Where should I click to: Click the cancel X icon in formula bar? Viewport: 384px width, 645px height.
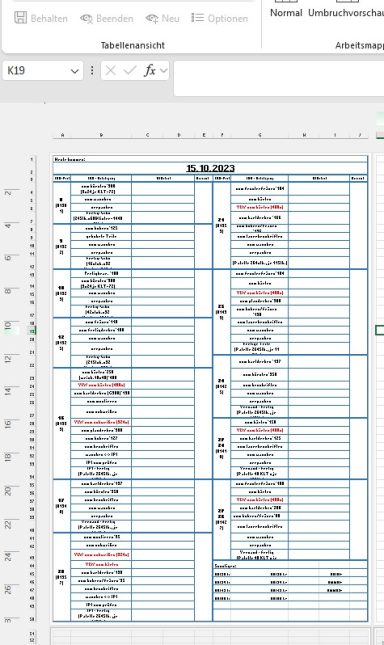click(x=110, y=71)
